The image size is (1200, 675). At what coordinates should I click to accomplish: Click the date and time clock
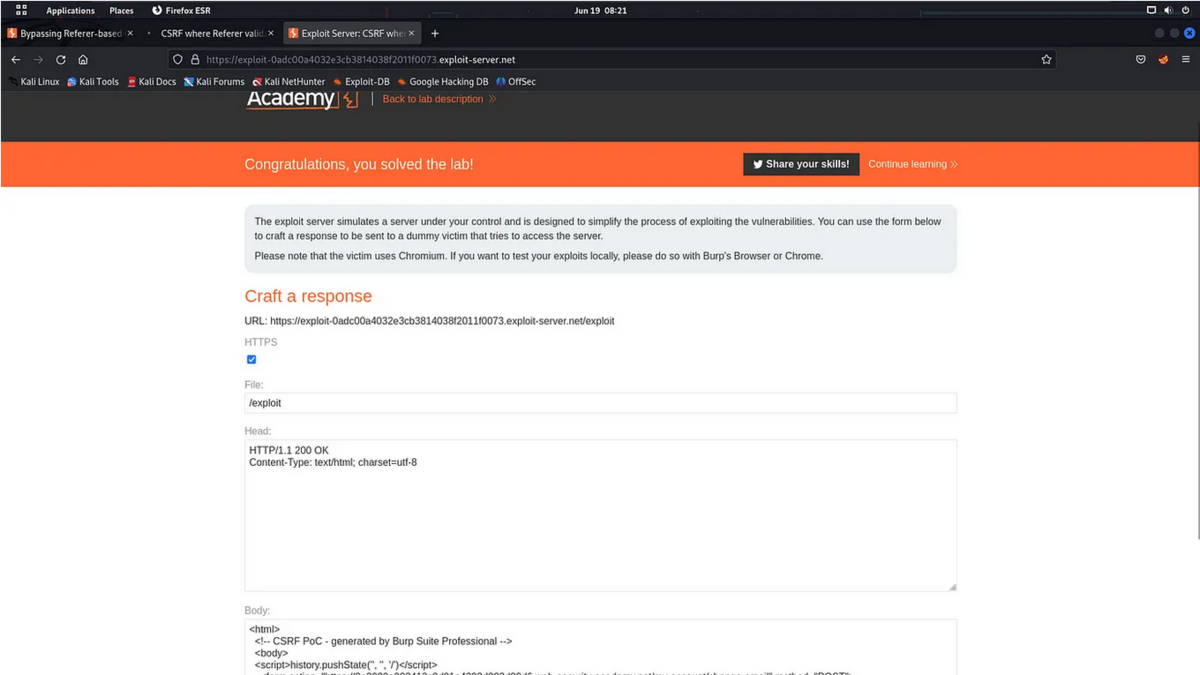tap(601, 10)
